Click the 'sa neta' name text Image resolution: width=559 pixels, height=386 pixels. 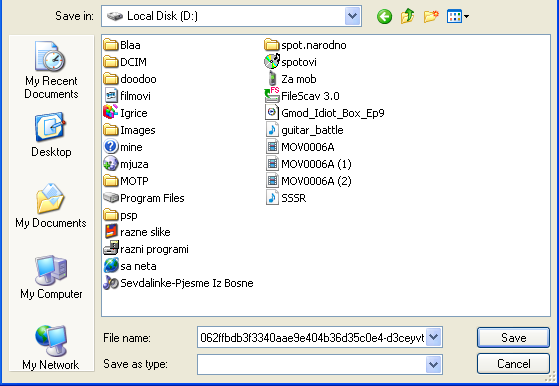tap(138, 266)
